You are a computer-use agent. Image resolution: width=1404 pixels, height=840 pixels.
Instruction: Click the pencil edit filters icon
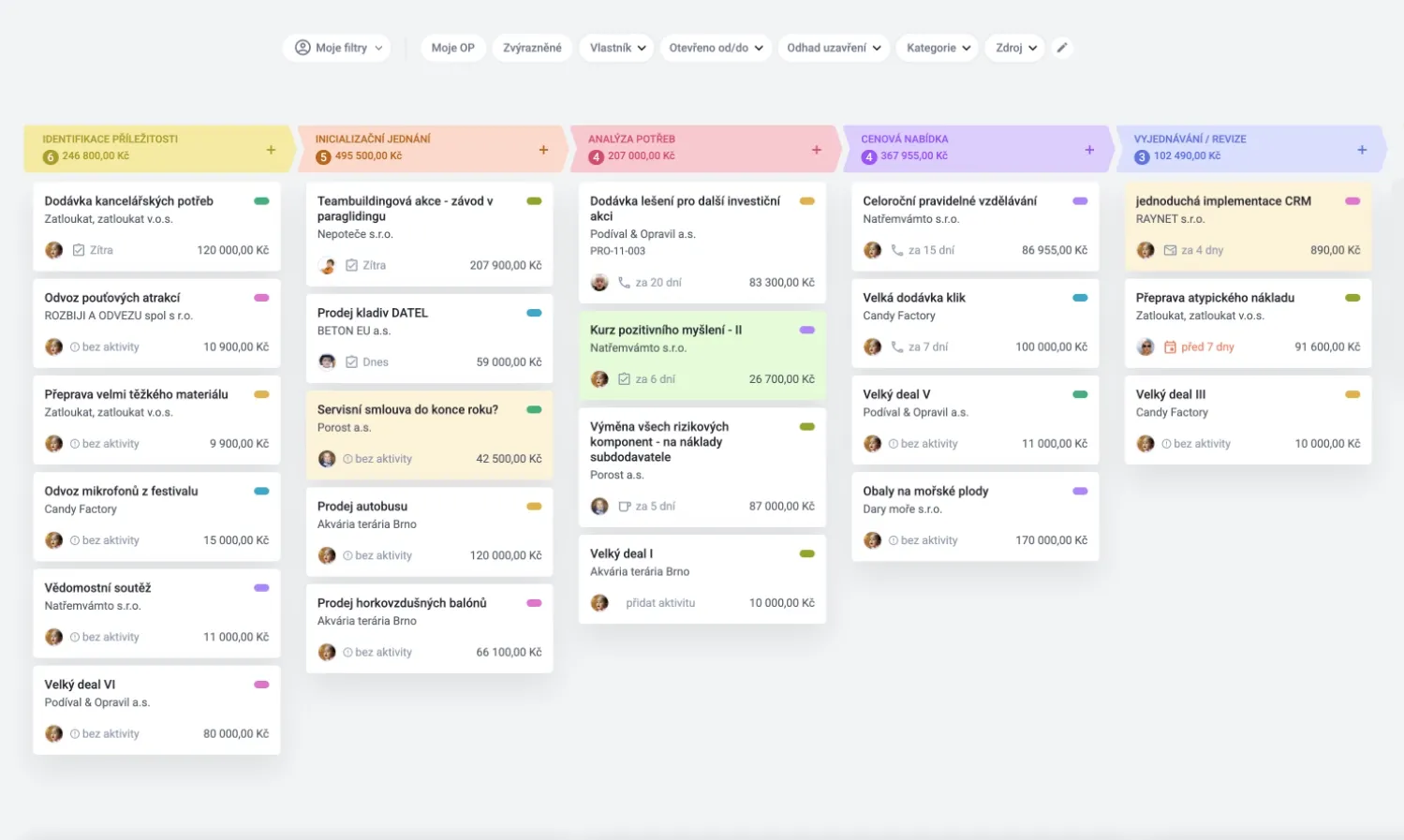tap(1061, 48)
